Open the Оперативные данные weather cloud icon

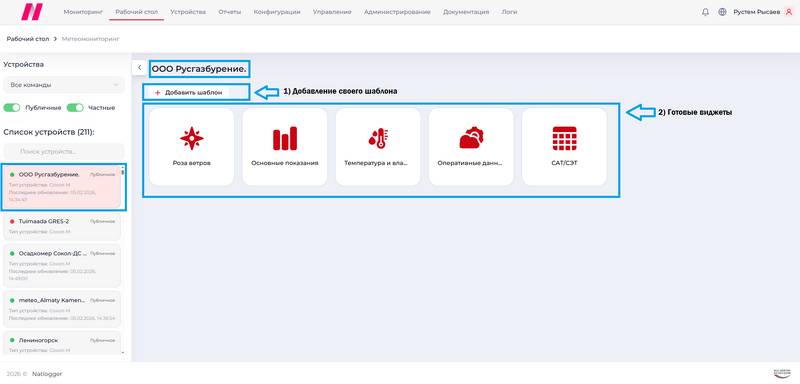click(x=471, y=138)
